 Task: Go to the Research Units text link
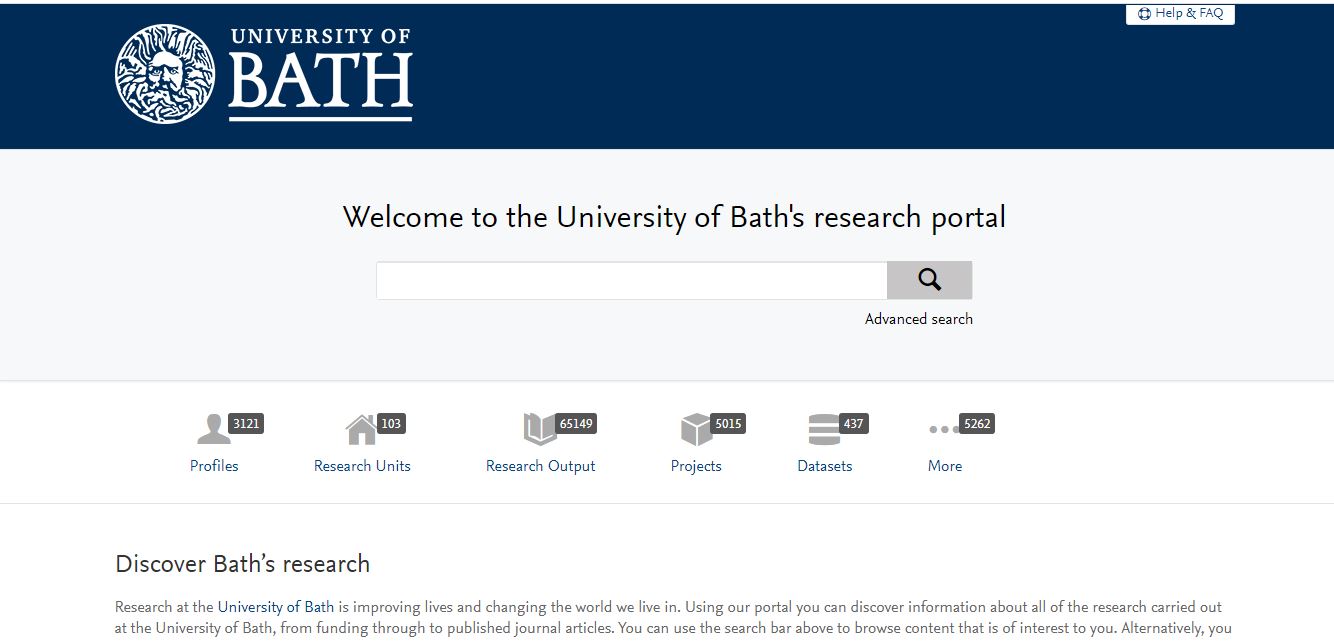tap(362, 466)
